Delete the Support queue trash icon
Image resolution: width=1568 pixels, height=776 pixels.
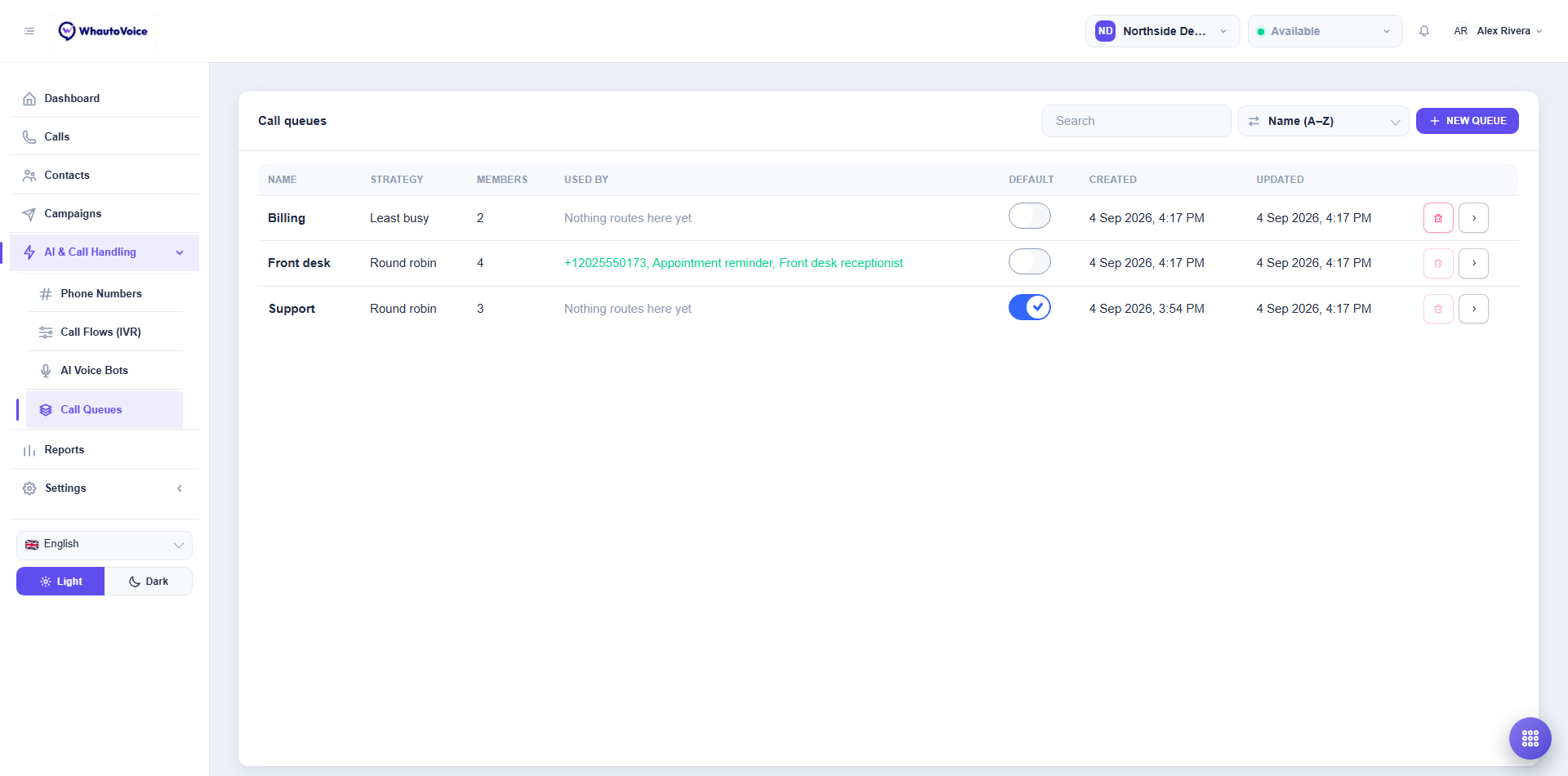1438,309
